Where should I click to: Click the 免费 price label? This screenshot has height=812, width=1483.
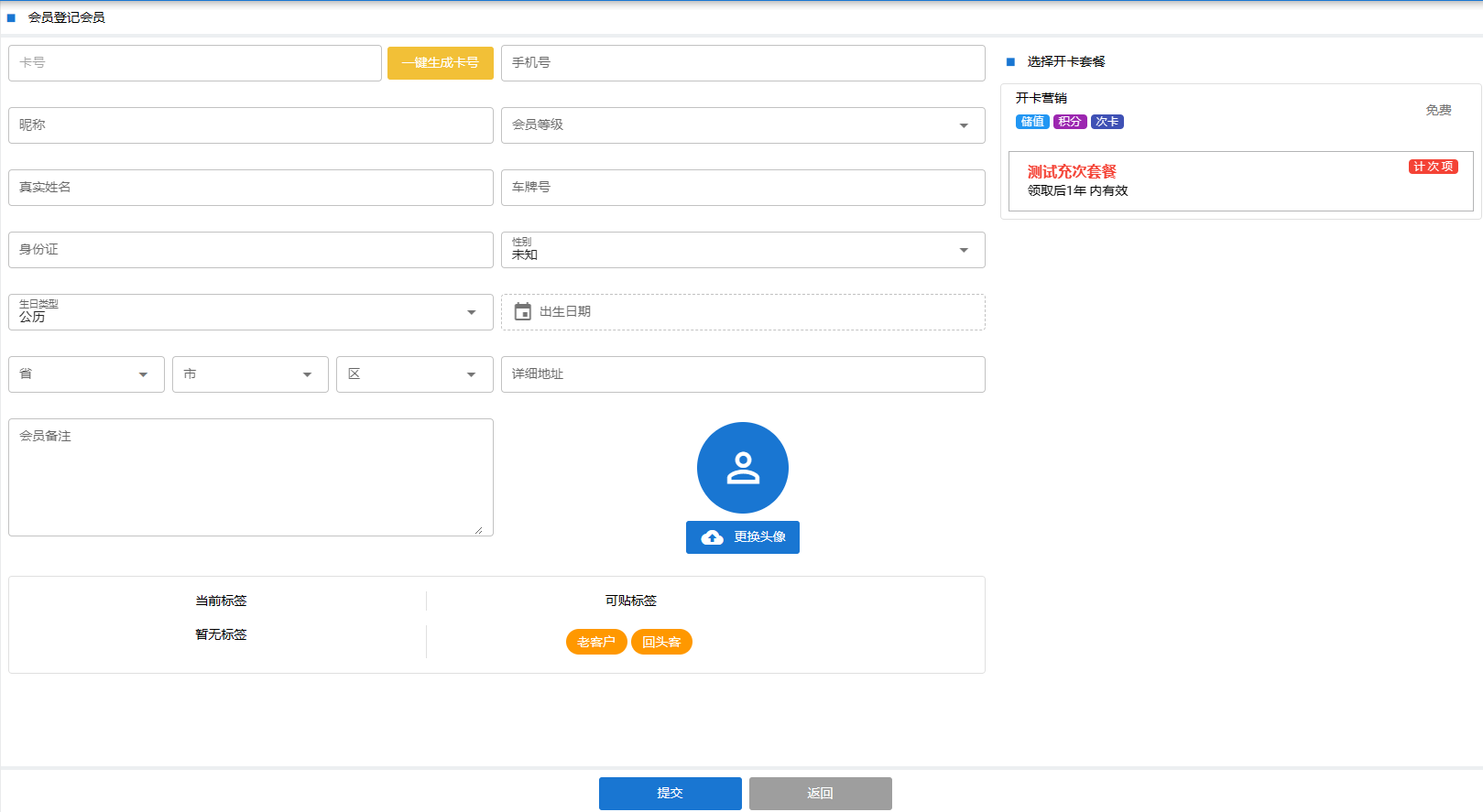coord(1438,111)
